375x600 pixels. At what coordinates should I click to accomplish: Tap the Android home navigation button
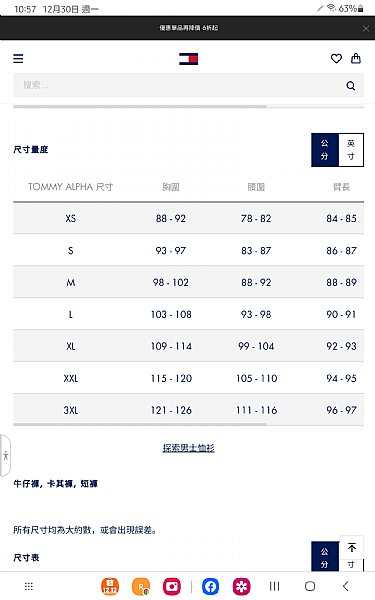click(310, 586)
